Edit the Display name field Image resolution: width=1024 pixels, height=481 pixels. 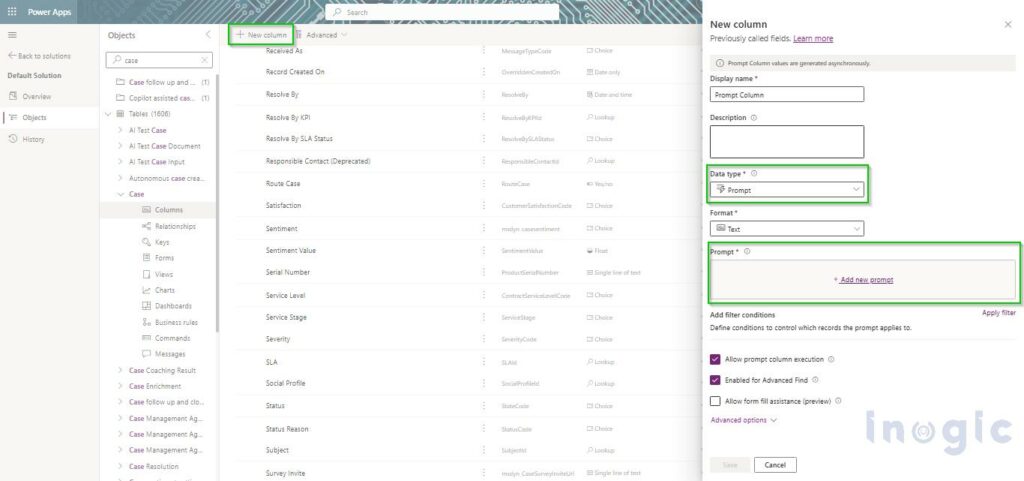787,95
